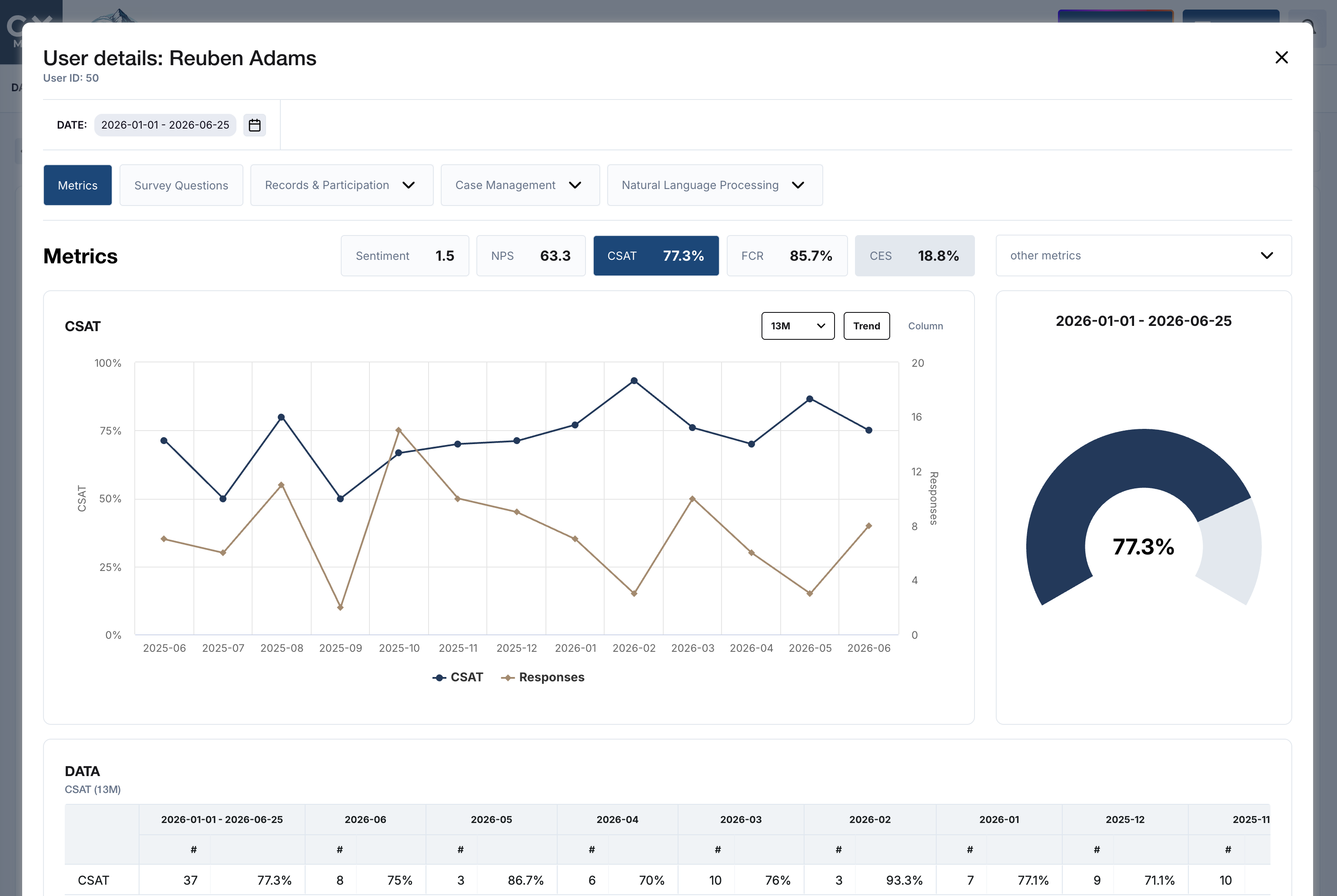Click the 2026-01 column header in data table
Image resolution: width=1337 pixels, height=896 pixels.
pos(999,820)
